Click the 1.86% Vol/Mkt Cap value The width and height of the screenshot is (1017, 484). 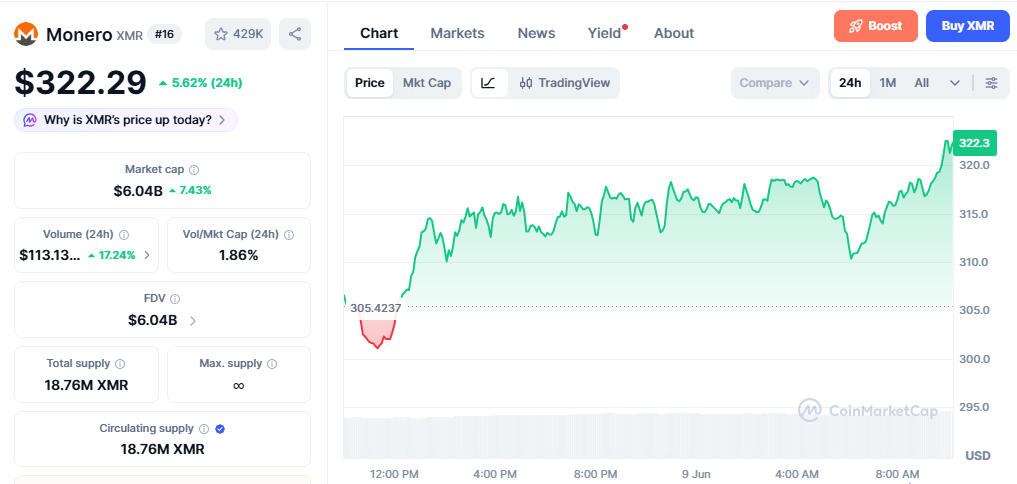pos(239,255)
